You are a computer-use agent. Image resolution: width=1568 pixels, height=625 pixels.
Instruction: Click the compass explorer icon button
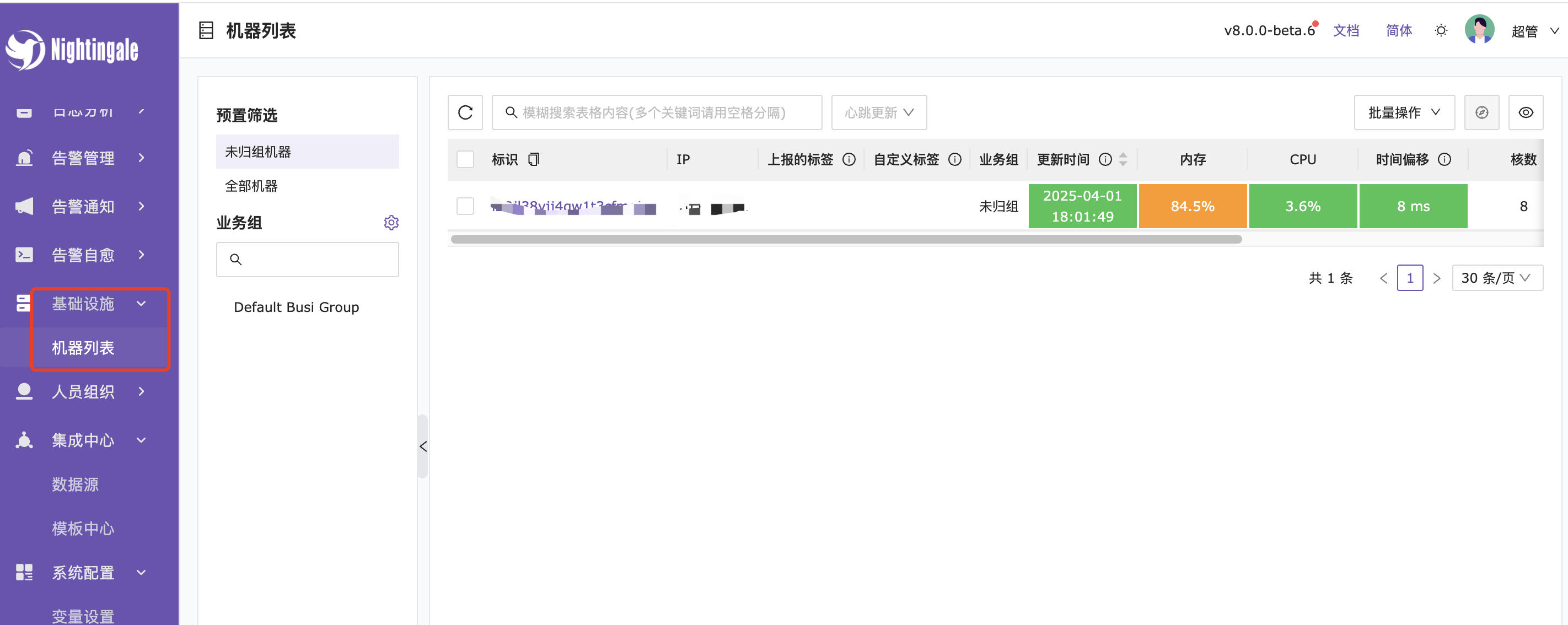[x=1481, y=112]
